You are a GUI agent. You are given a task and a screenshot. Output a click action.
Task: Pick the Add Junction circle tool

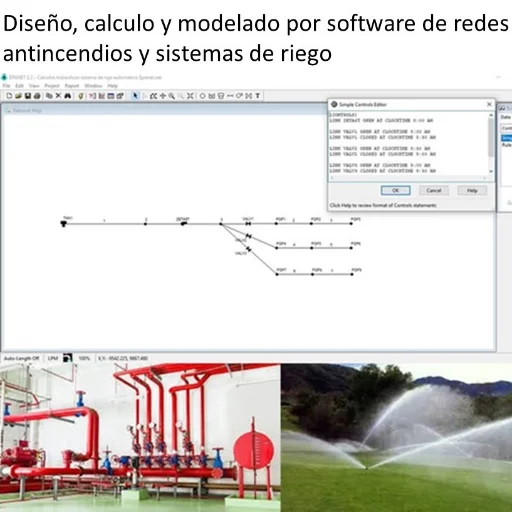point(202,96)
